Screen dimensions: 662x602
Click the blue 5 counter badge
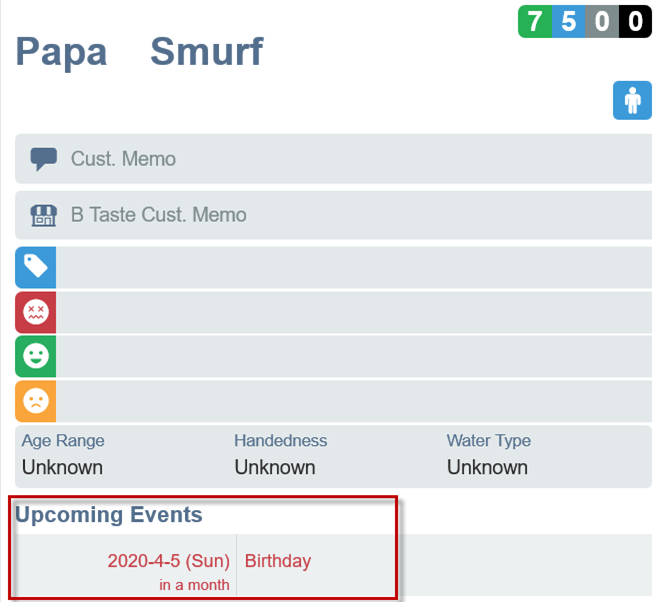click(x=568, y=22)
